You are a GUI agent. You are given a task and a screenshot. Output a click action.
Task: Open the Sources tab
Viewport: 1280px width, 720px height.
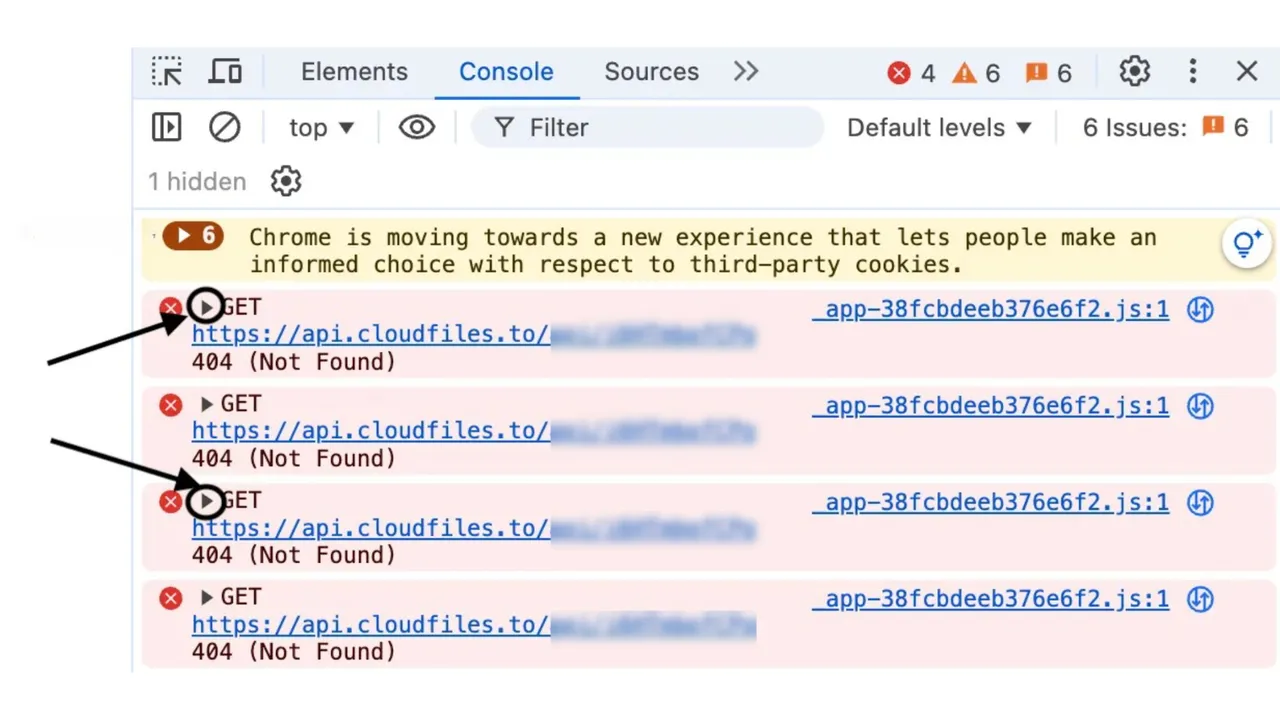[x=651, y=71]
